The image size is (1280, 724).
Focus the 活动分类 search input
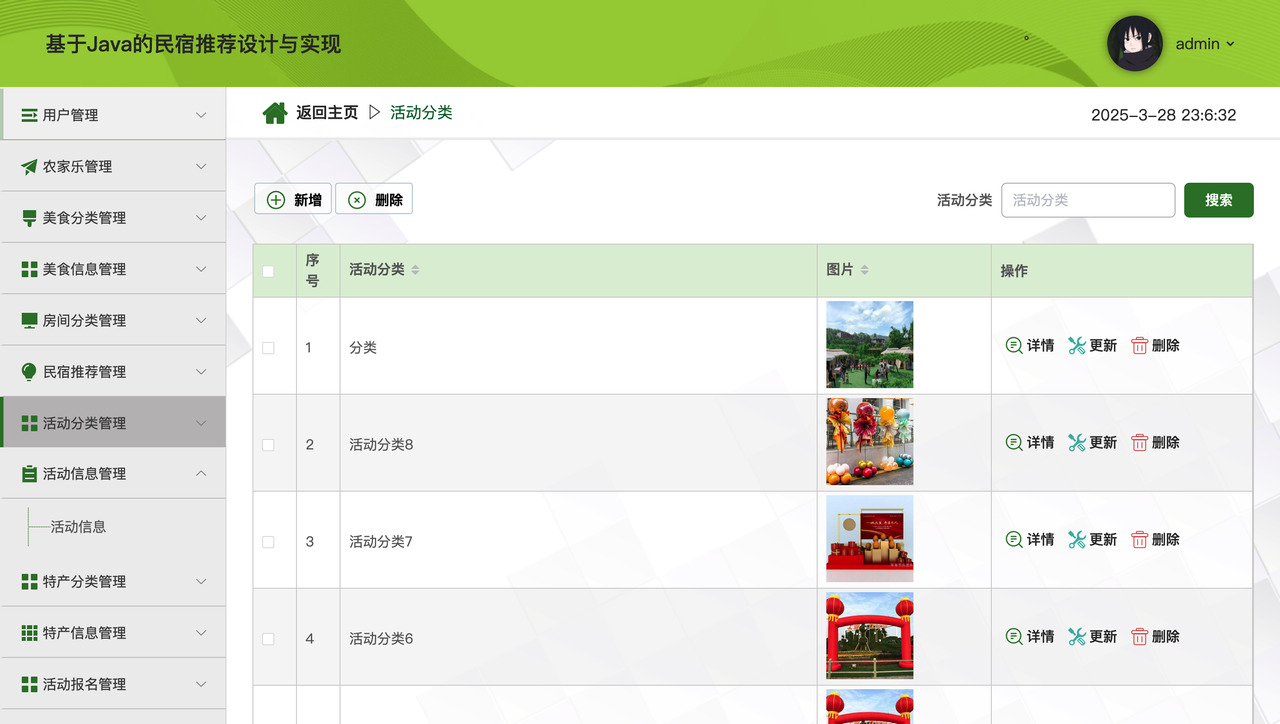coord(1088,200)
